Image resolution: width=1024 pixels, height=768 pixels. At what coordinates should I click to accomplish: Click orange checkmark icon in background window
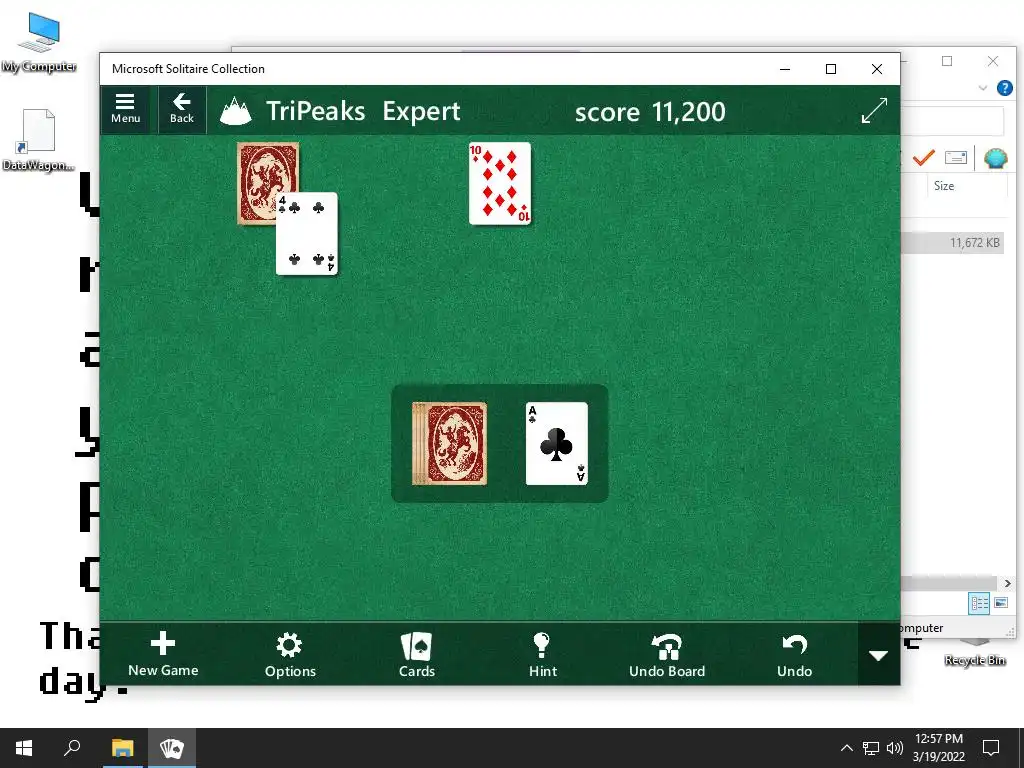click(x=923, y=157)
